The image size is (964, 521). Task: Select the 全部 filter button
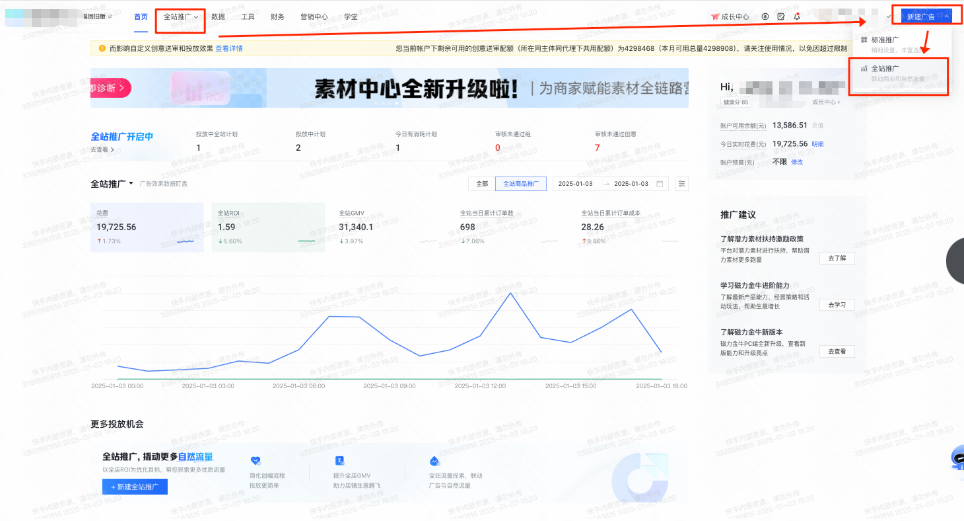(x=482, y=183)
